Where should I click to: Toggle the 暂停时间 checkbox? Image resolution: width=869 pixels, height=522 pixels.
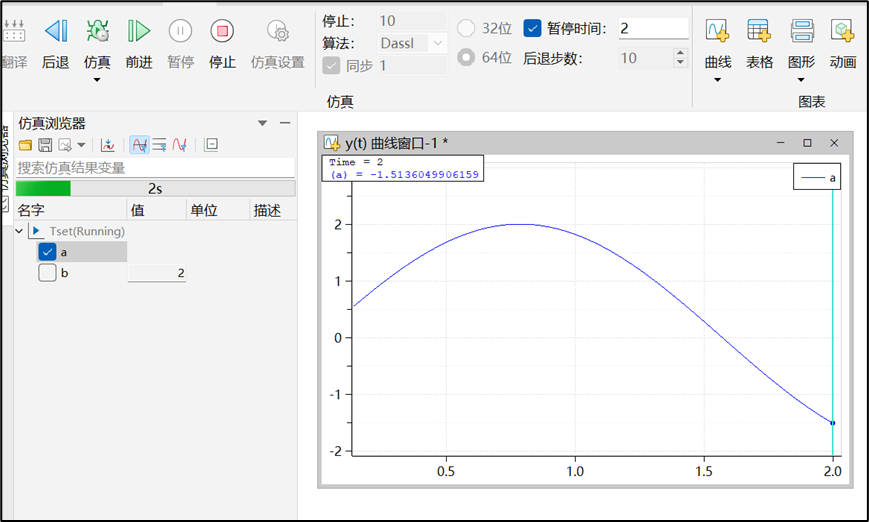tap(532, 28)
